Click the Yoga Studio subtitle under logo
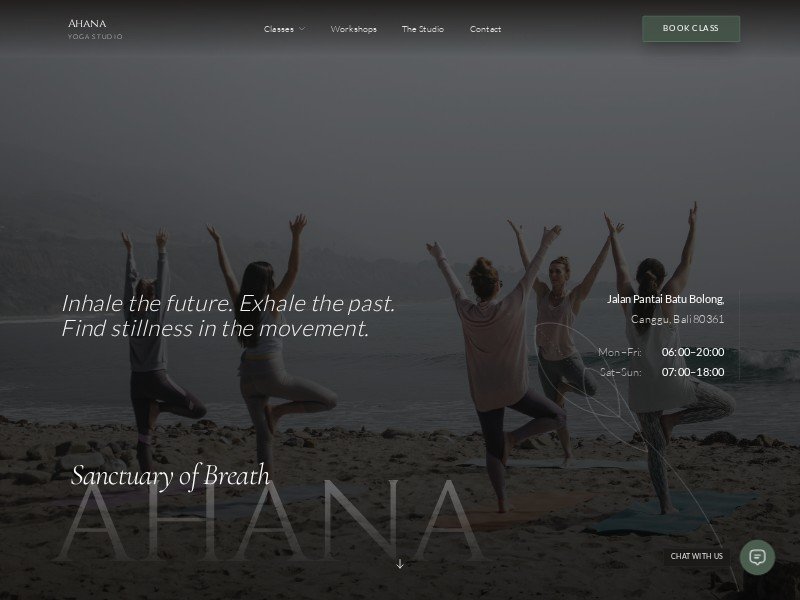The width and height of the screenshot is (800, 600). click(x=95, y=37)
